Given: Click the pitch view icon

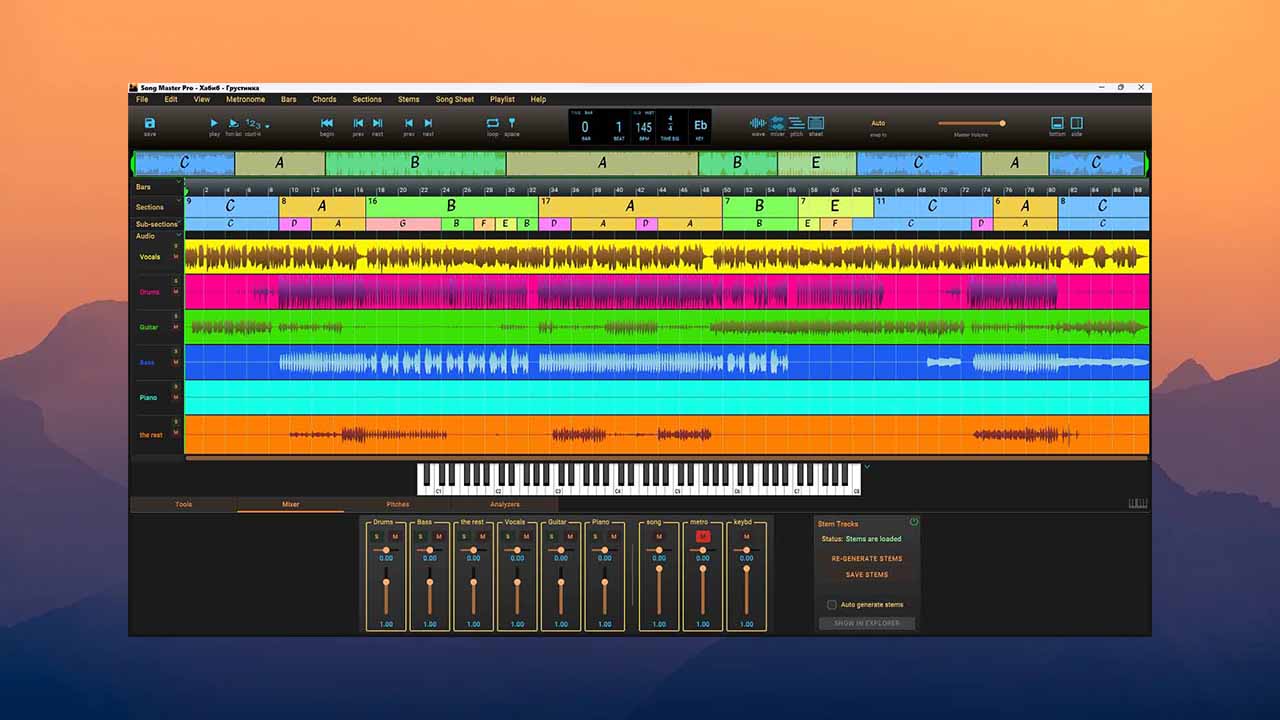Looking at the screenshot, I should coord(796,121).
